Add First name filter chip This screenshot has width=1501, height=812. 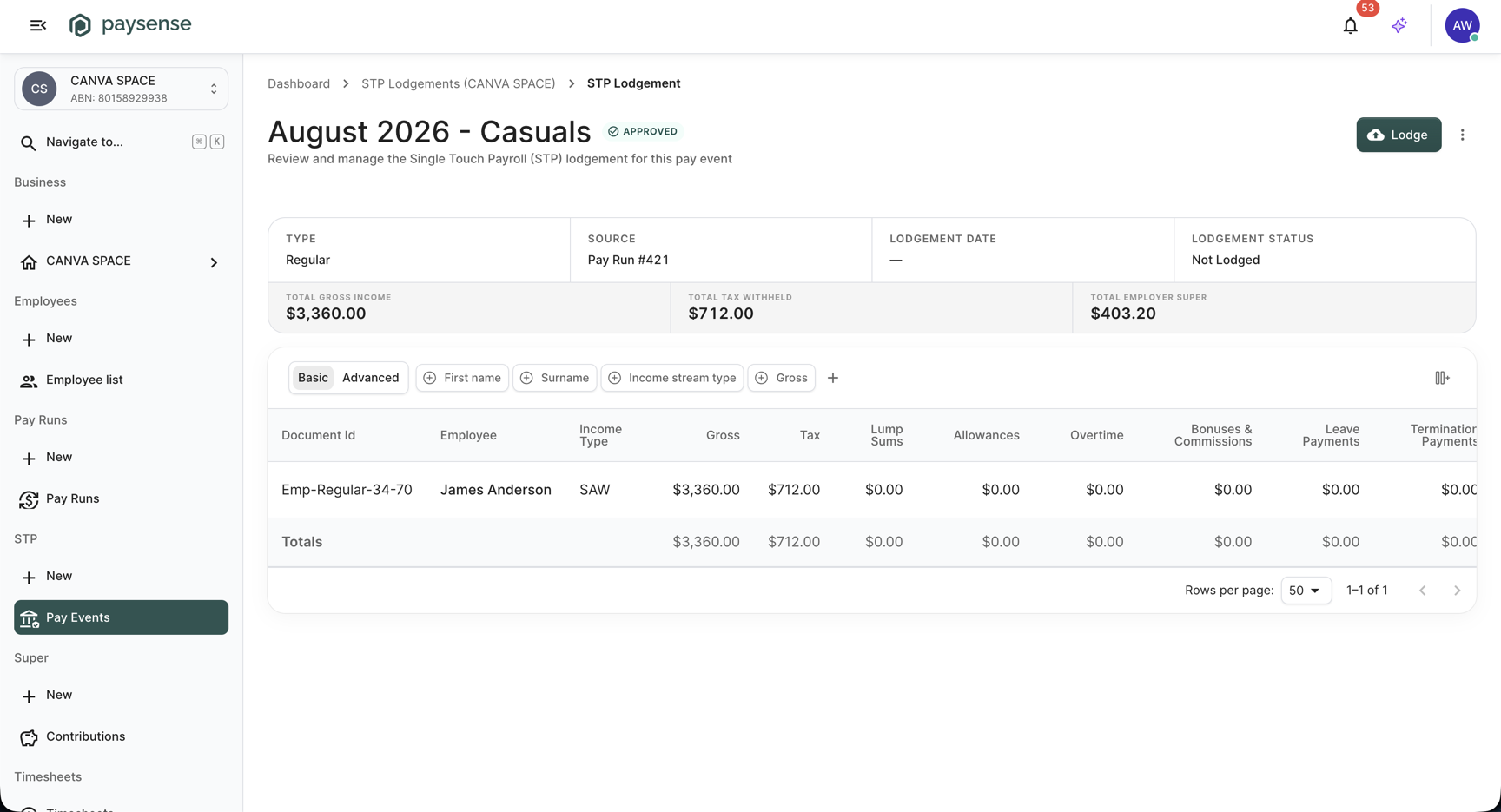[x=462, y=378]
